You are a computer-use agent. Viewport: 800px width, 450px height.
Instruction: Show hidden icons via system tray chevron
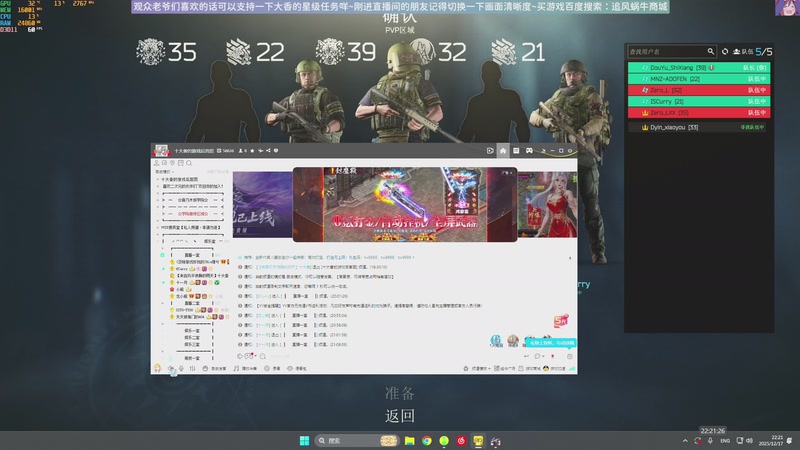(x=685, y=440)
